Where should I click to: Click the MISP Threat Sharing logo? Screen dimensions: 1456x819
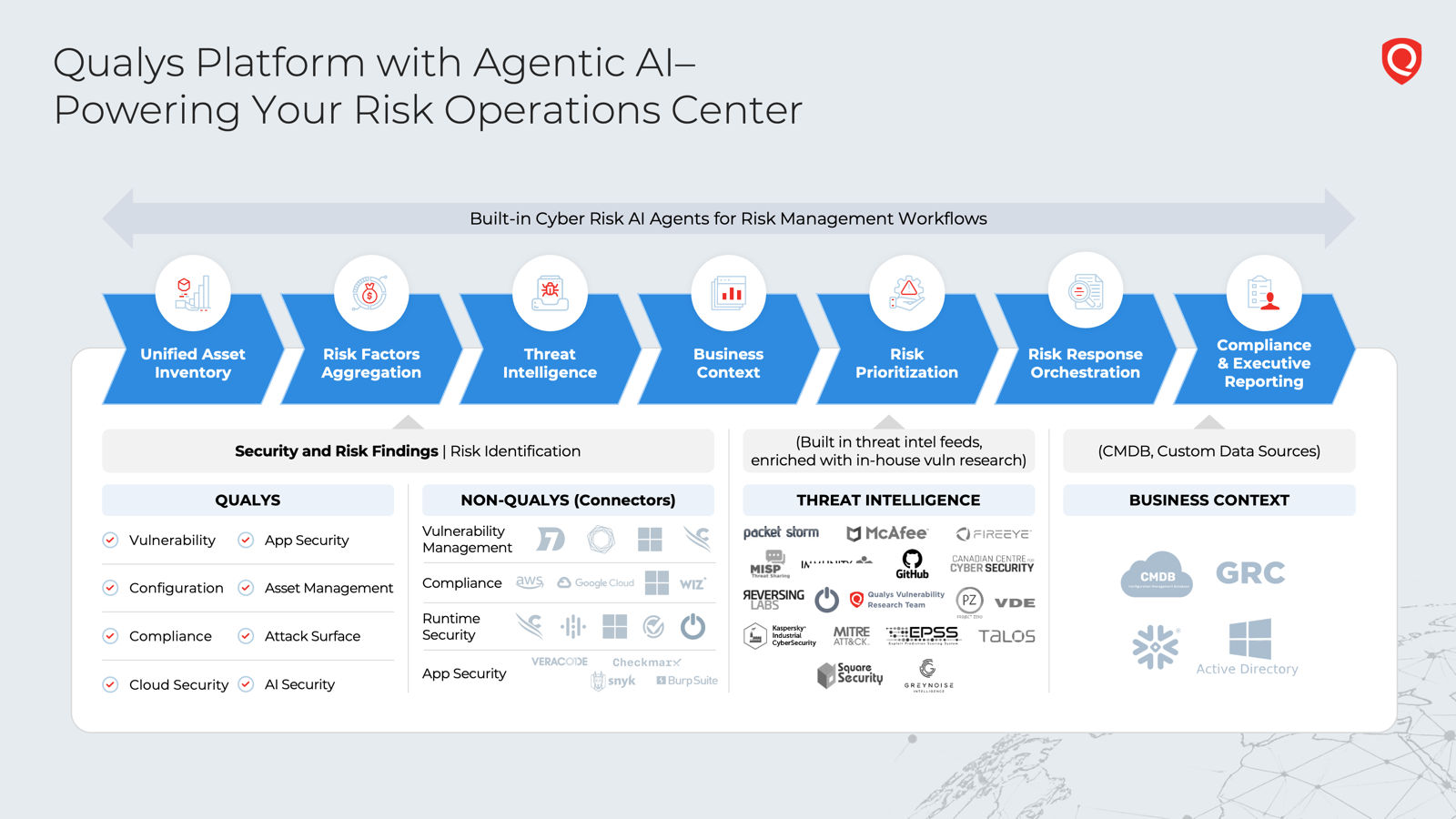[x=770, y=564]
